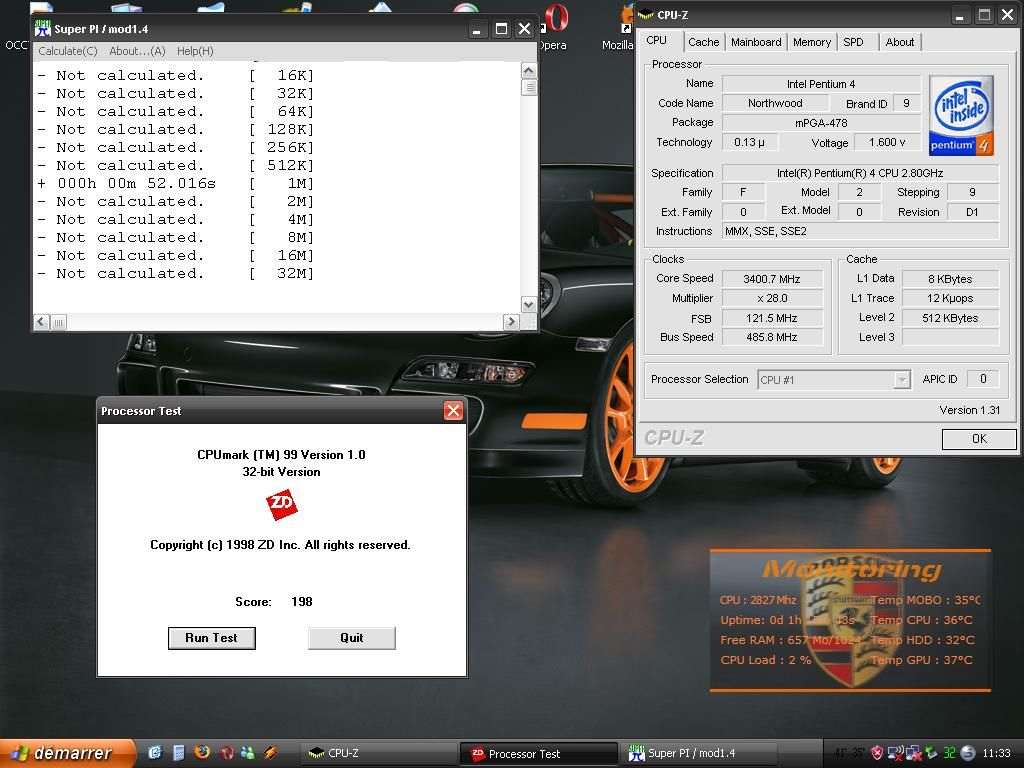1024x768 pixels.
Task: Click the Instructions field MMX, SSE, SSE2
Action: click(x=860, y=231)
